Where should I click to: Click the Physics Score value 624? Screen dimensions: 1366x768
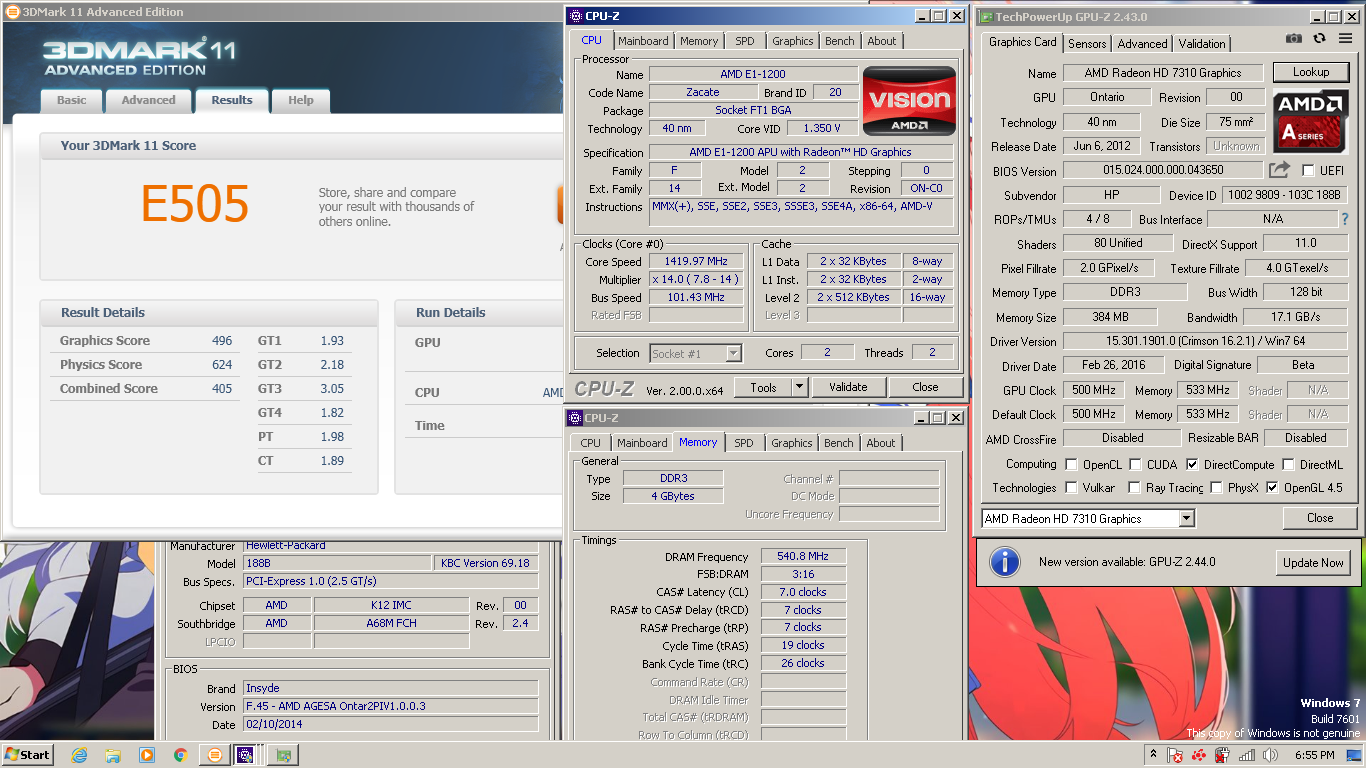tap(222, 365)
